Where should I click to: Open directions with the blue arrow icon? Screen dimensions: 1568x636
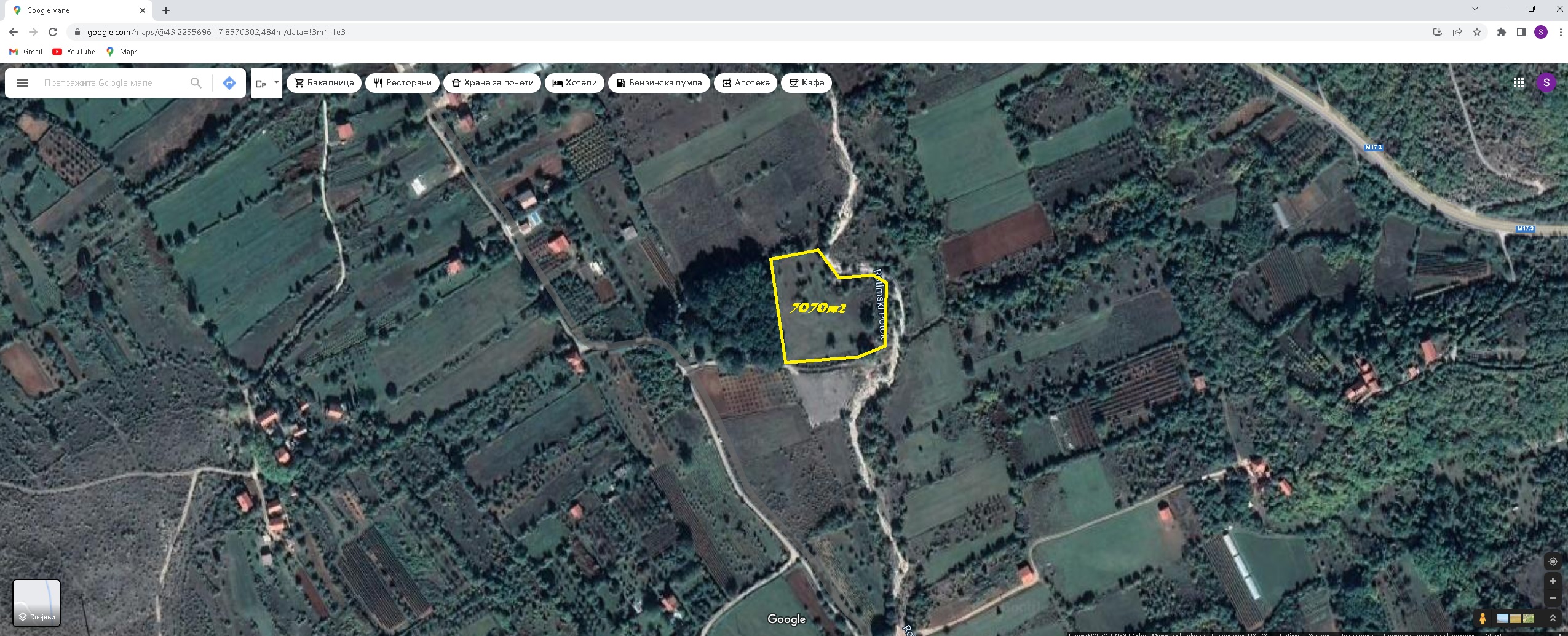229,83
